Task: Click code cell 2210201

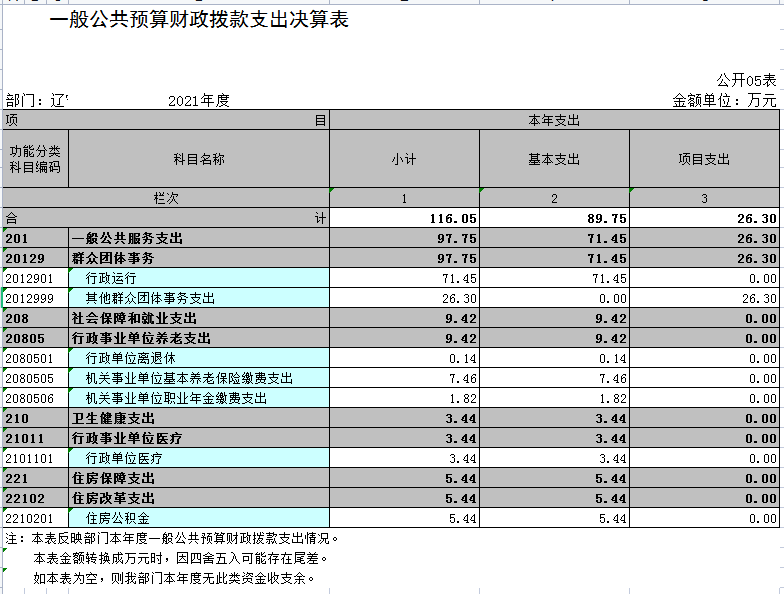Action: pyautogui.click(x=36, y=518)
